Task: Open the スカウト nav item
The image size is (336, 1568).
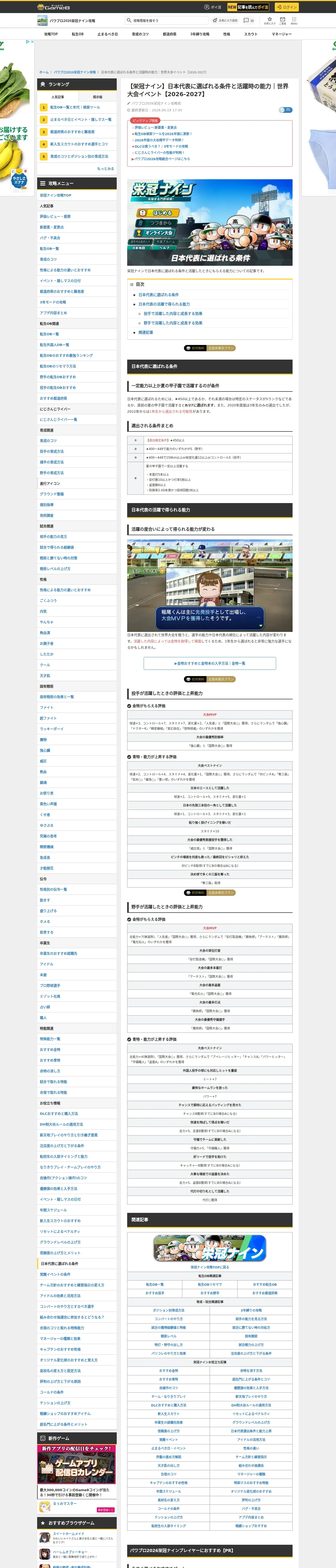Action: click(x=251, y=34)
